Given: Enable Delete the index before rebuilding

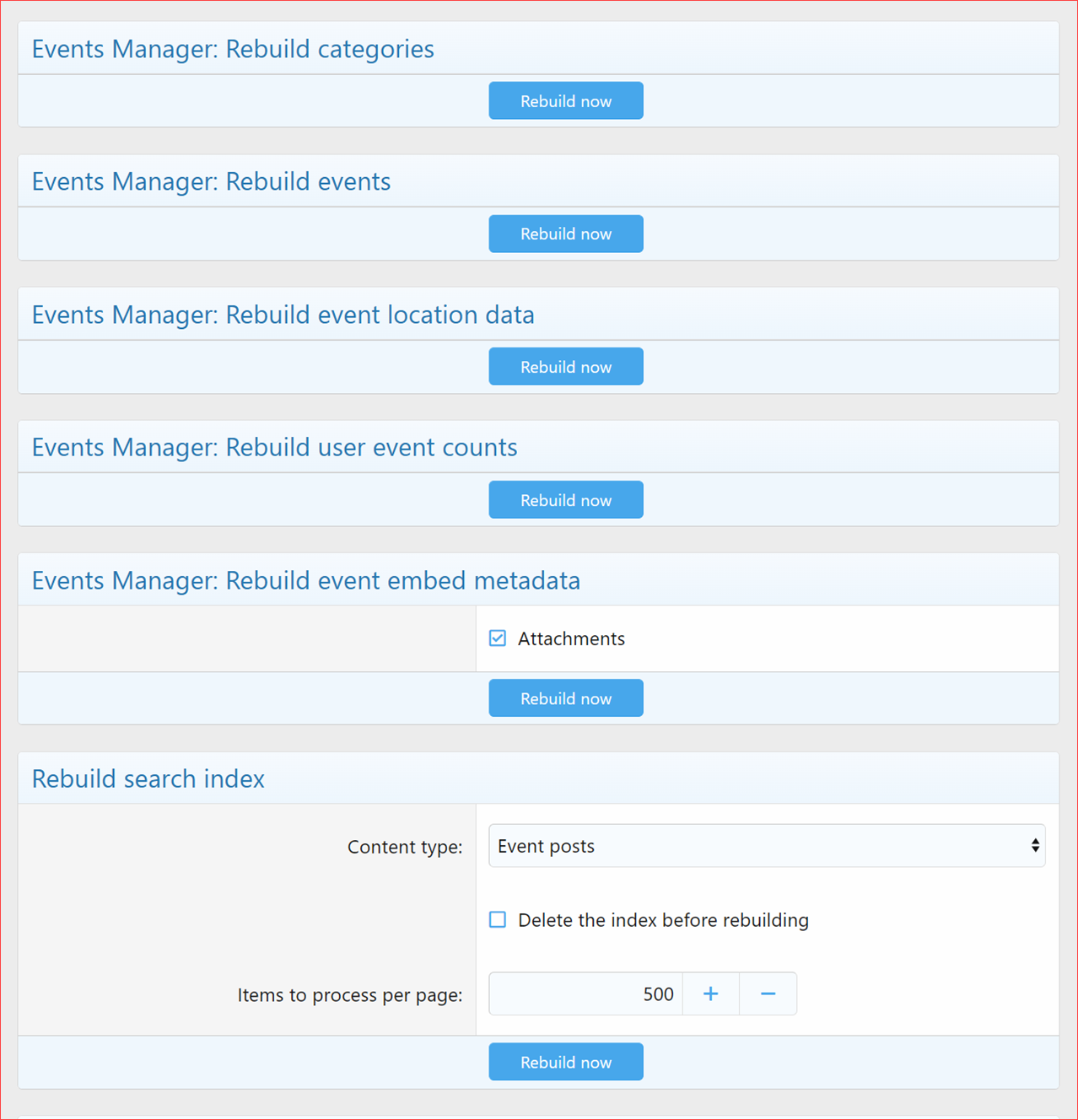Looking at the screenshot, I should (497, 920).
